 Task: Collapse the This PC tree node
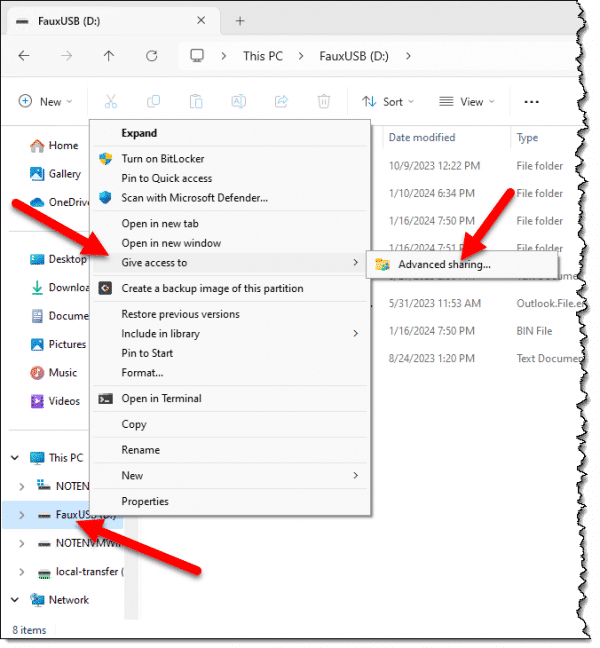pyautogui.click(x=15, y=458)
